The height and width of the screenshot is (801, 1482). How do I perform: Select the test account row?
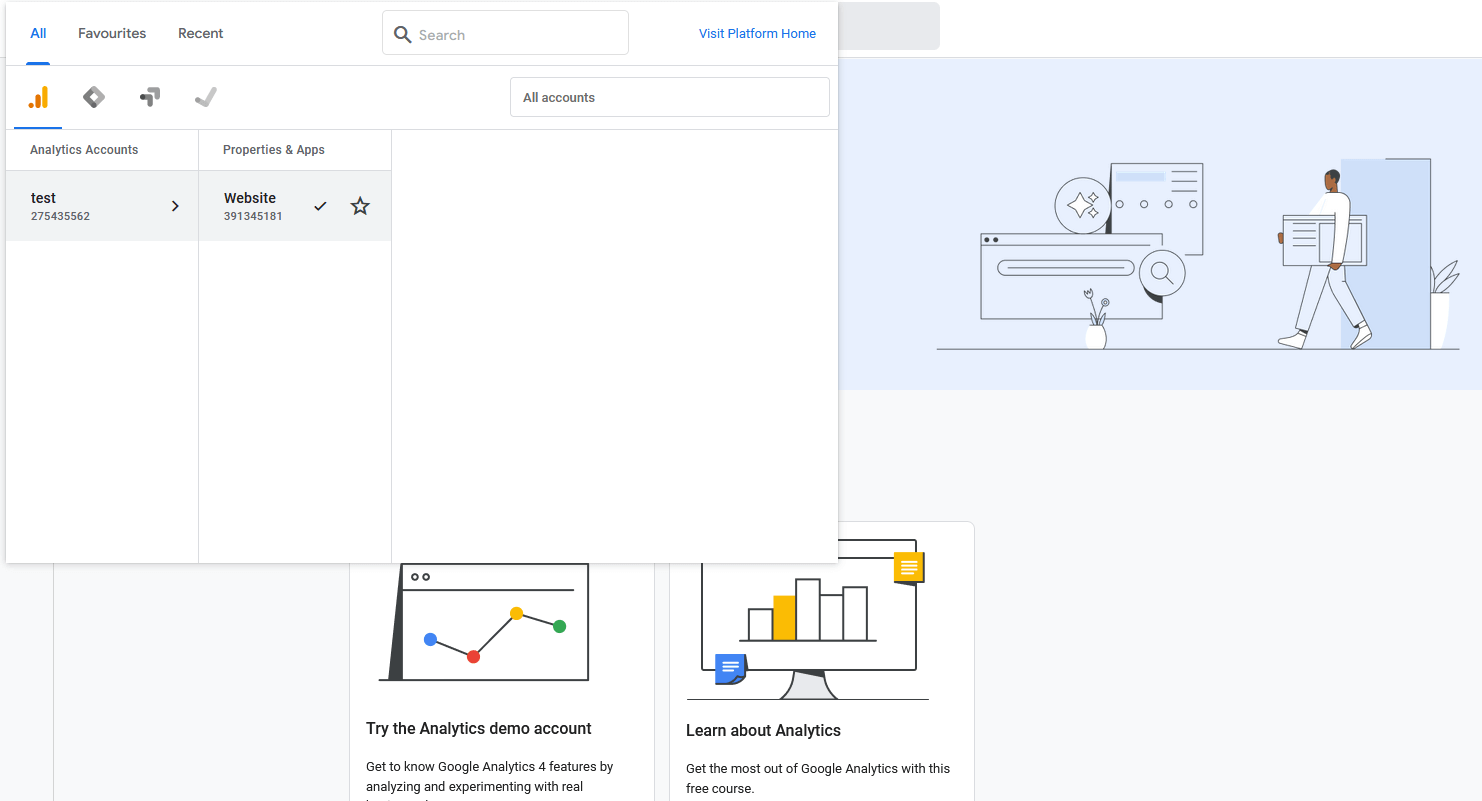[102, 206]
